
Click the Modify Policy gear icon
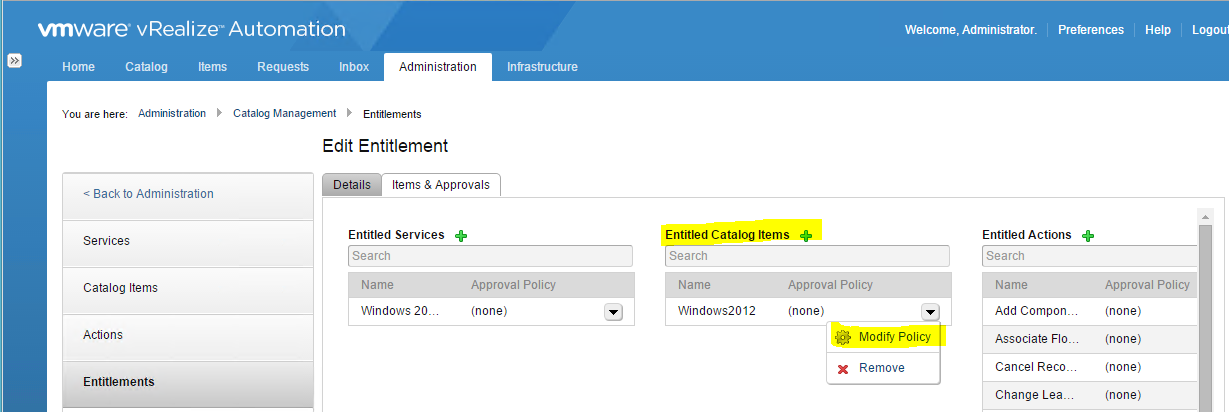pyautogui.click(x=843, y=338)
